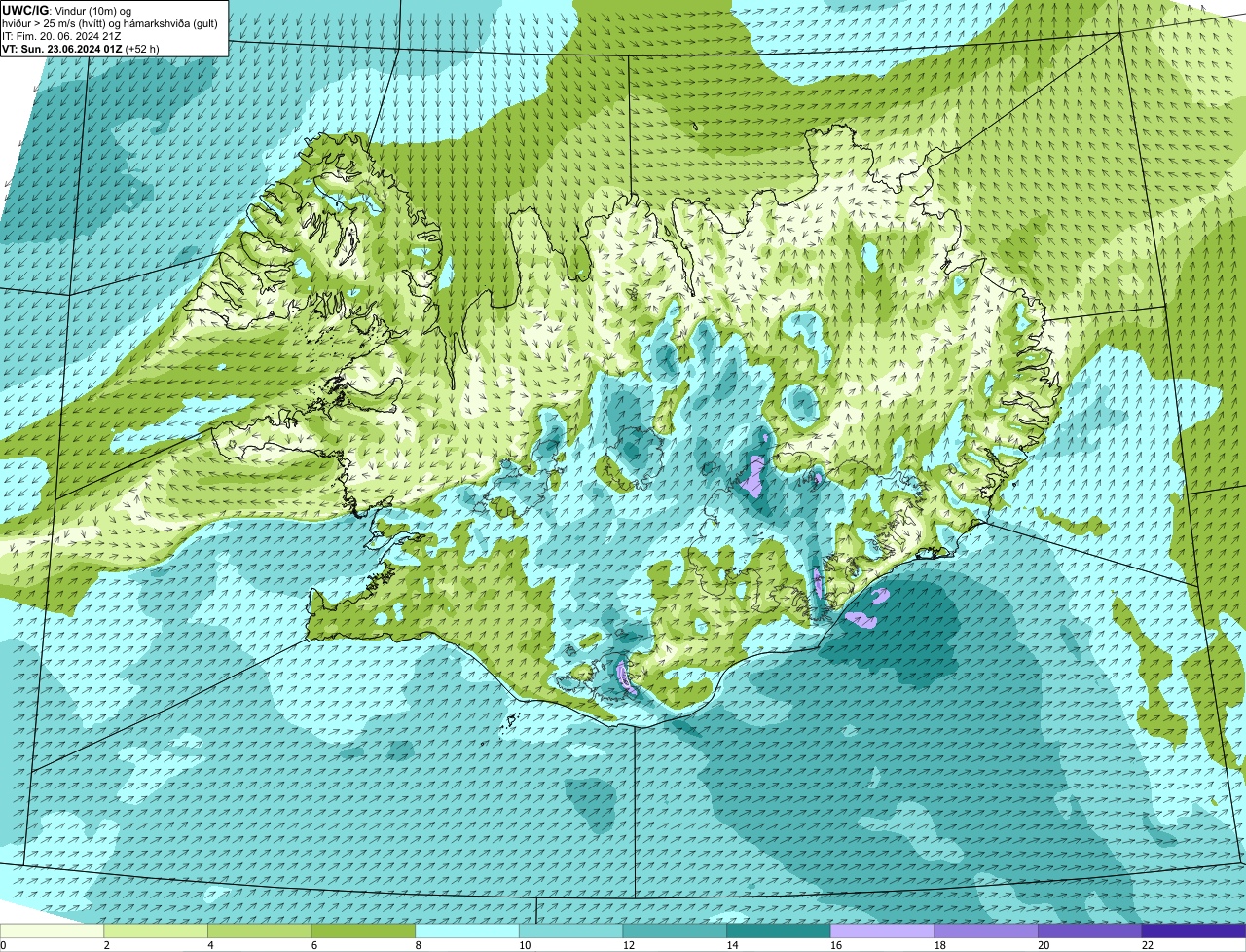The height and width of the screenshot is (952, 1246).
Task: Click the 2–4 m/s legend color swatch
Action: pos(156,931)
